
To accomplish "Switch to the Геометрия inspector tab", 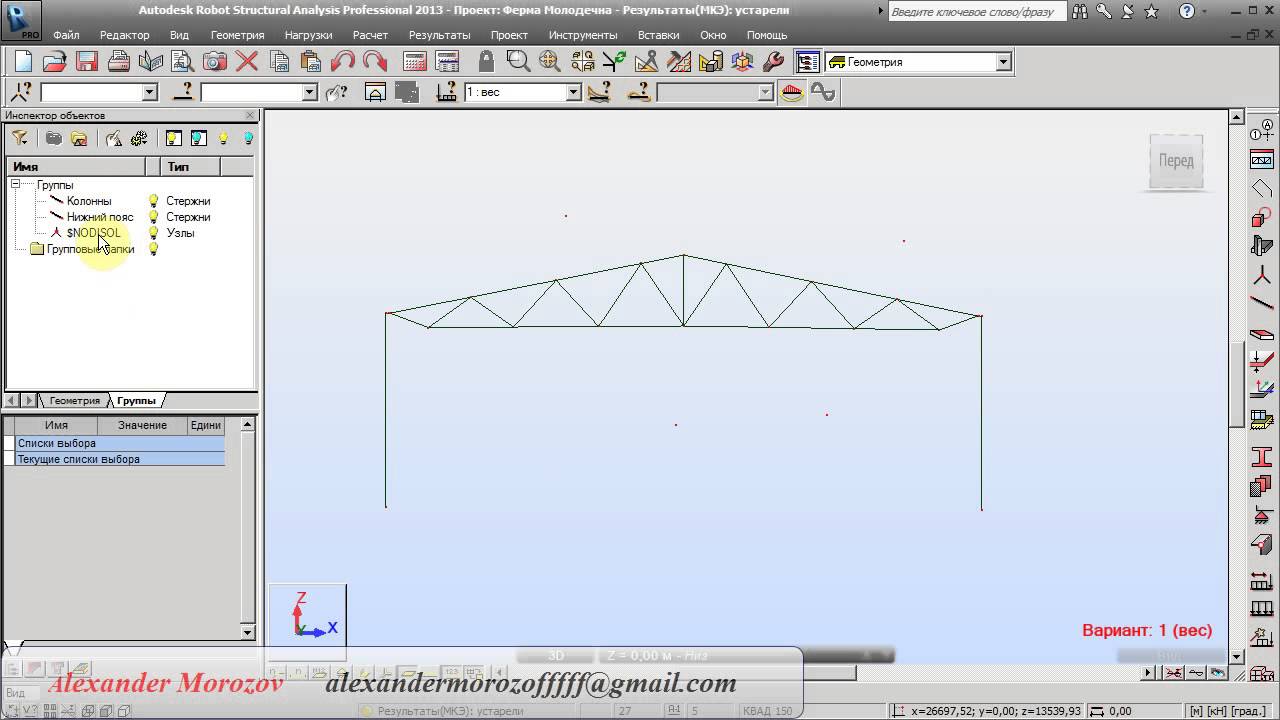I will [x=75, y=400].
